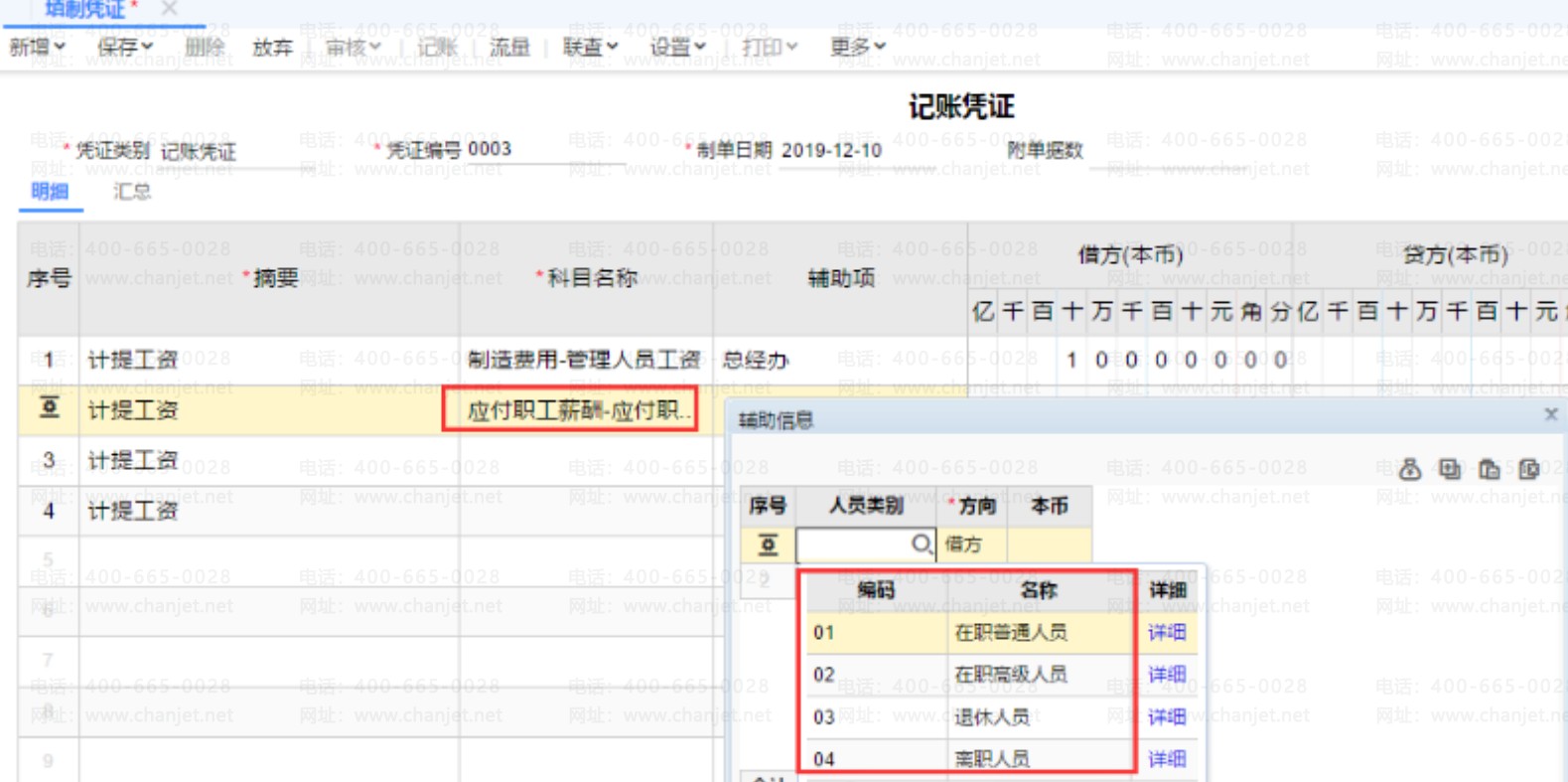1568x782 pixels.
Task: Select 01 在职普通人员 in the list
Action: pos(969,633)
